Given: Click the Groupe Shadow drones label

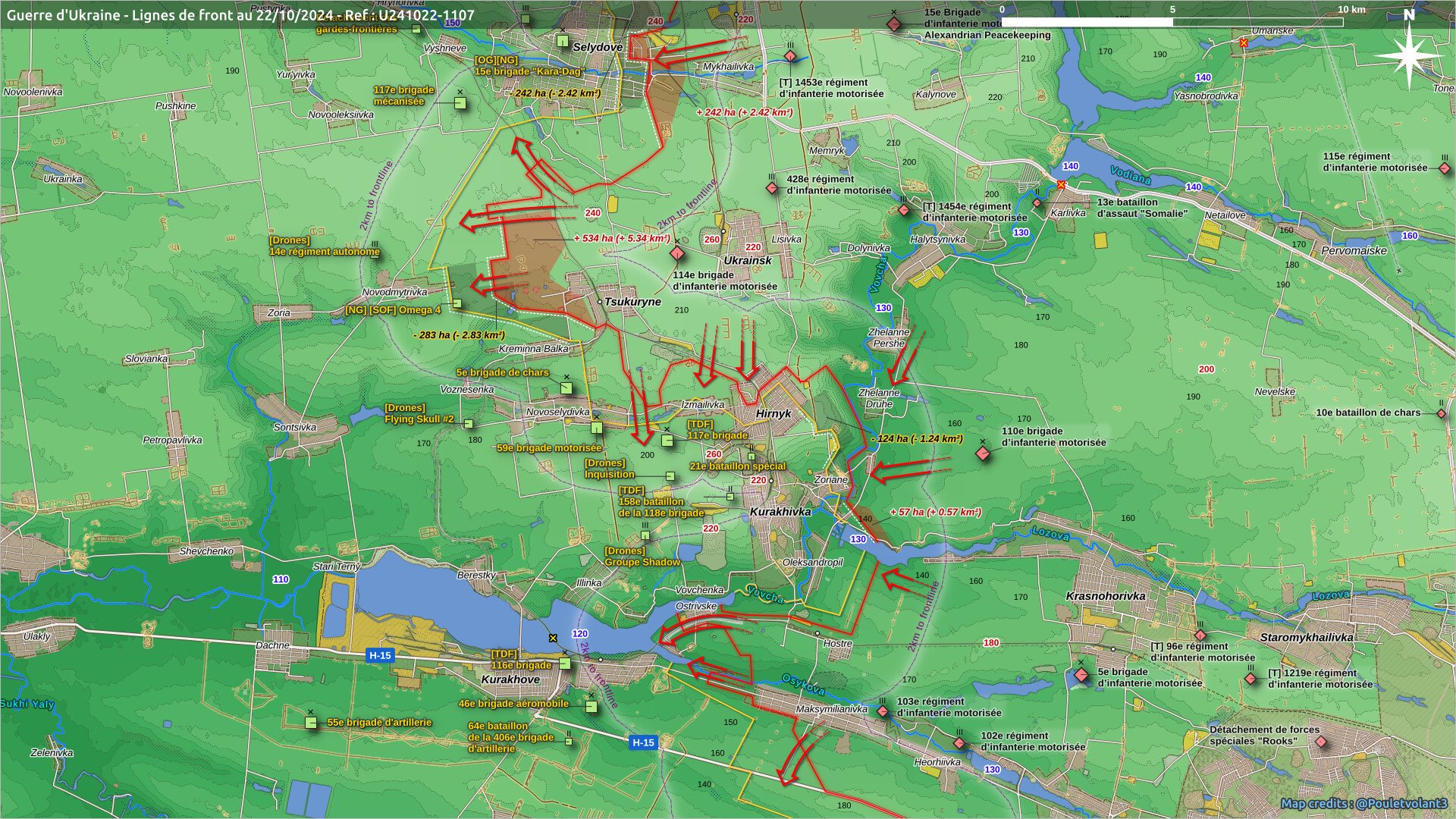Looking at the screenshot, I should tap(642, 557).
